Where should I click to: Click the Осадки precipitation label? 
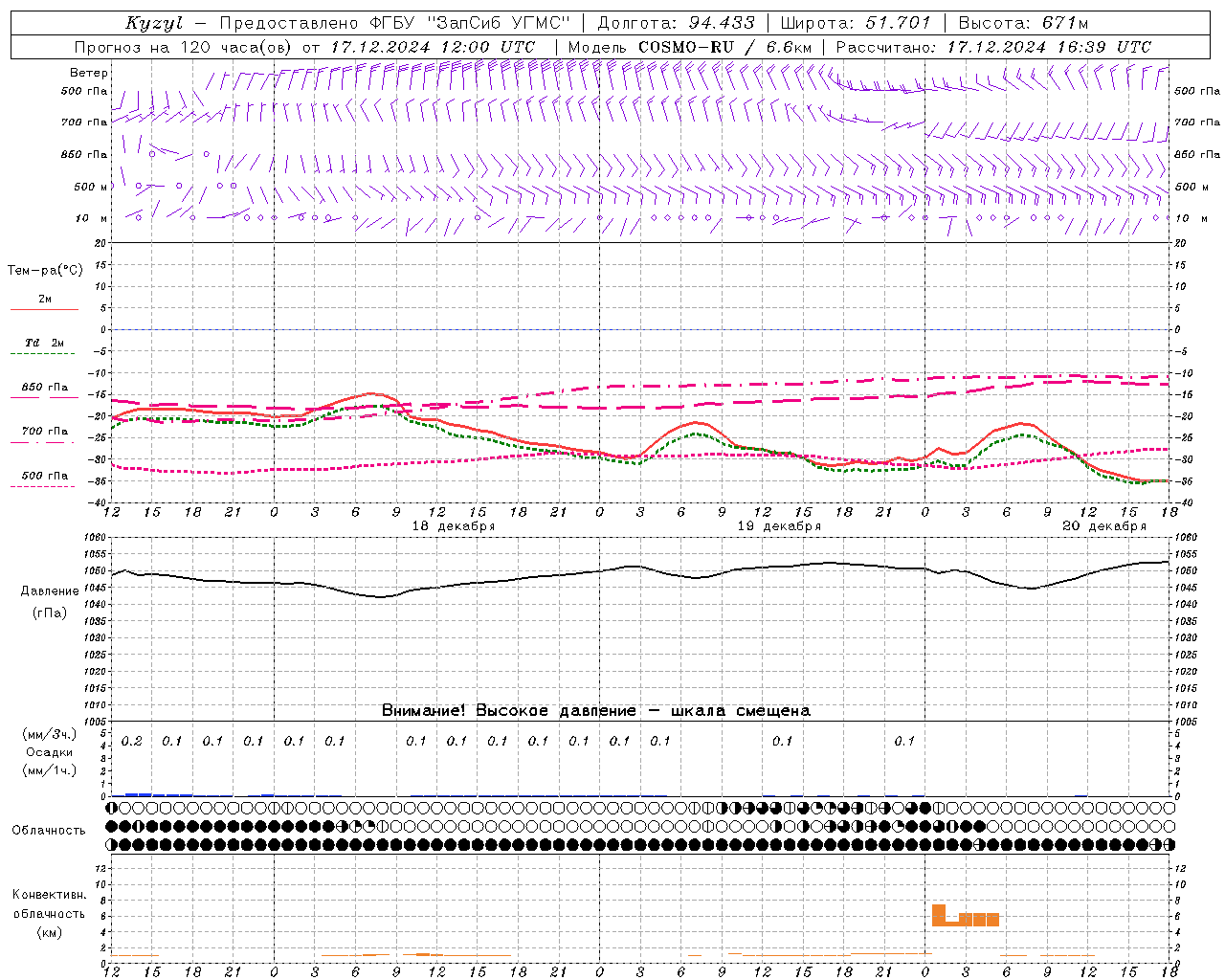point(50,752)
